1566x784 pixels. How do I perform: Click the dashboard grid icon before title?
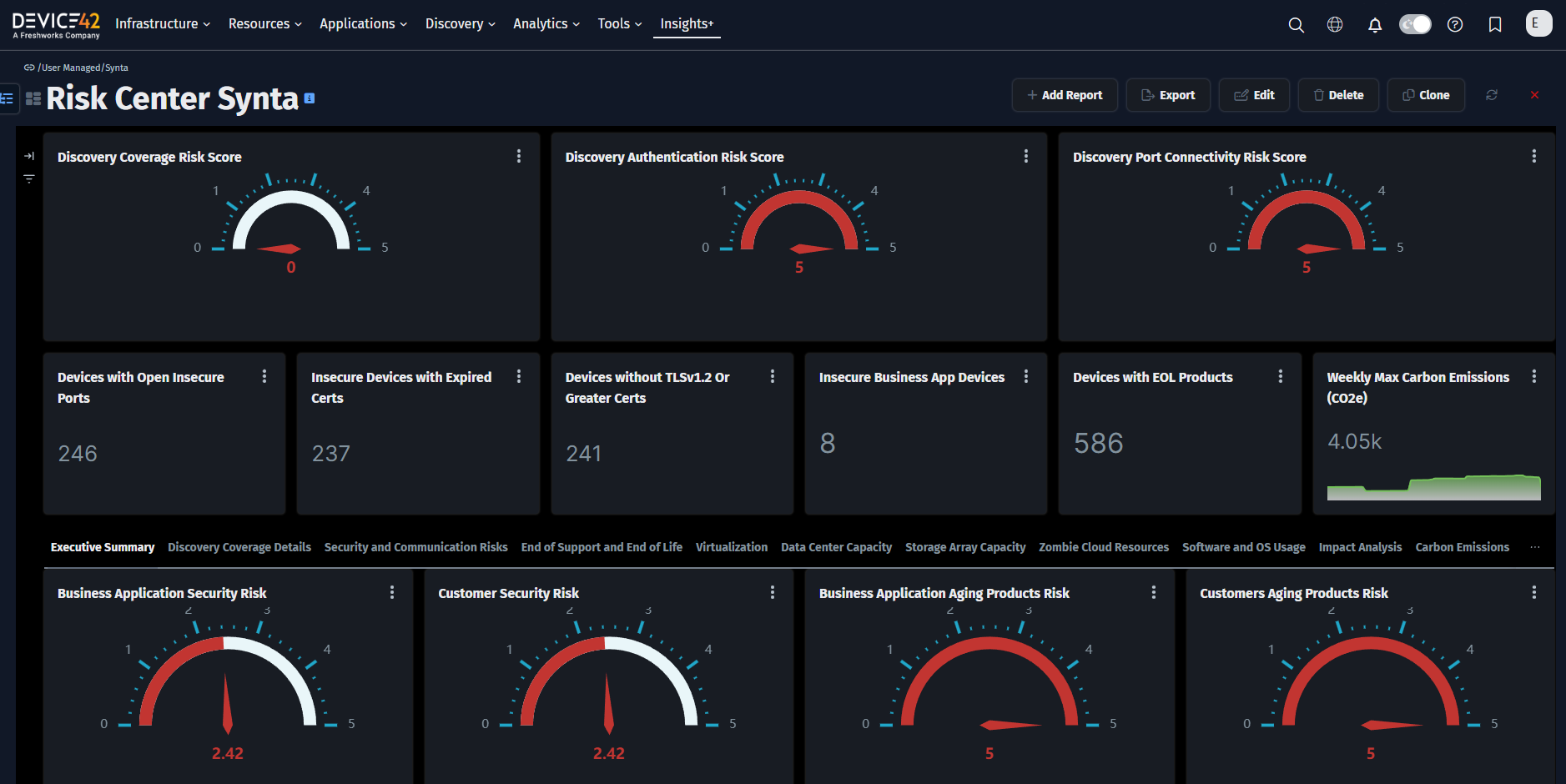click(33, 98)
